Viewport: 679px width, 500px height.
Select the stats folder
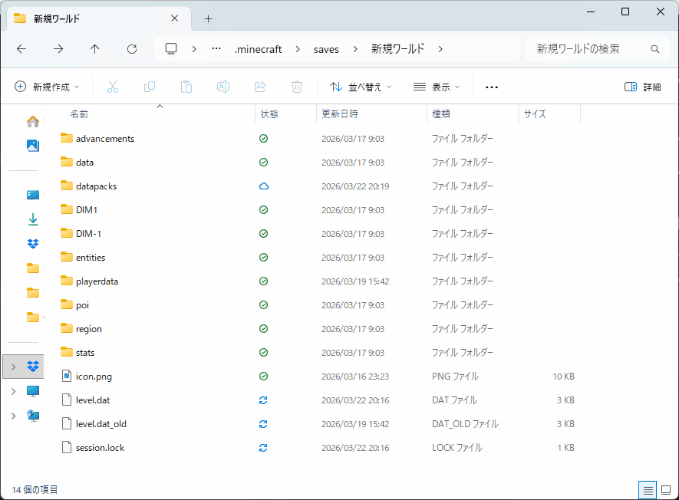[x=85, y=353]
